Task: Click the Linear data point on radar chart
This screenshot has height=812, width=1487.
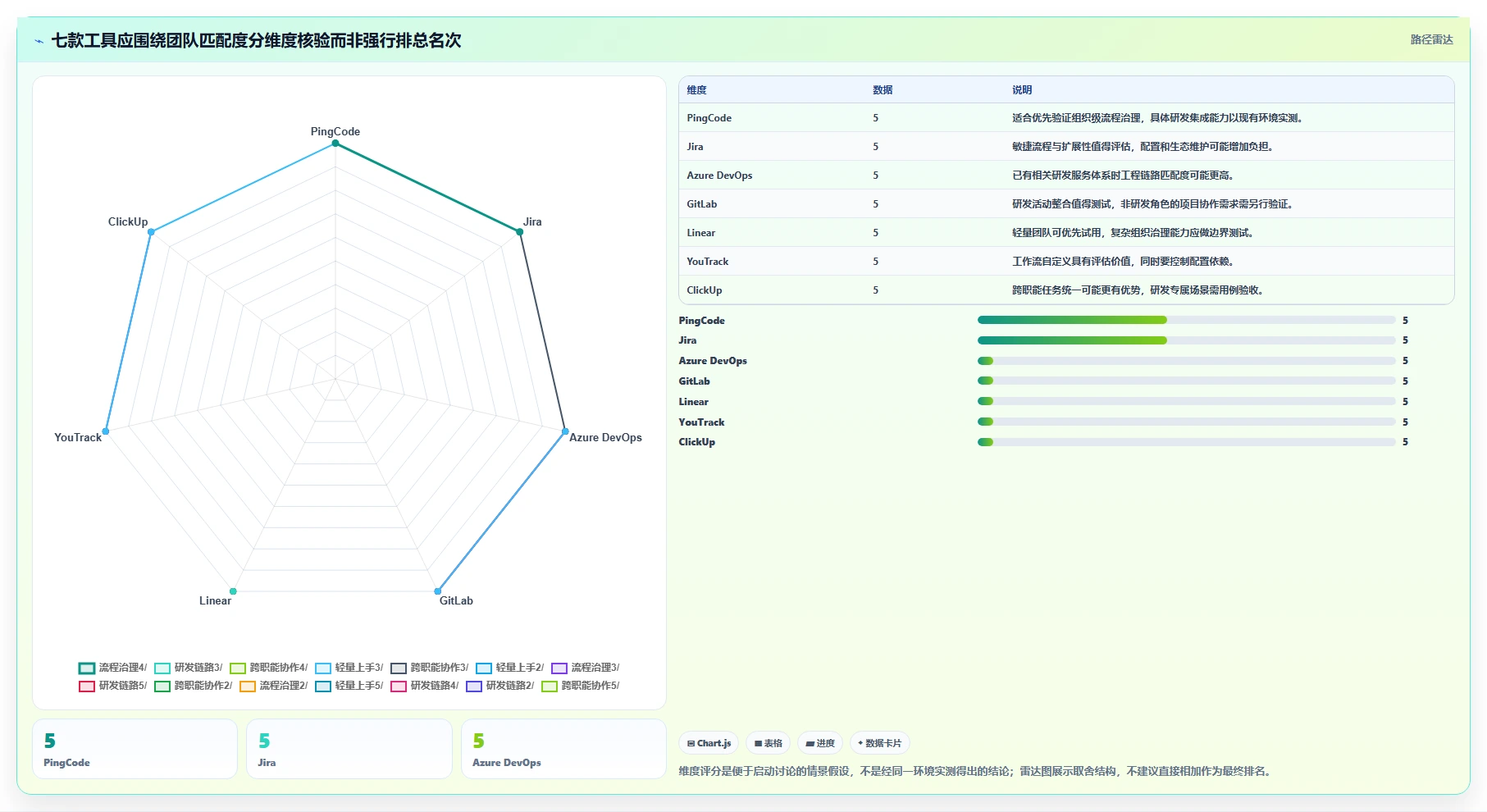Action: [233, 591]
